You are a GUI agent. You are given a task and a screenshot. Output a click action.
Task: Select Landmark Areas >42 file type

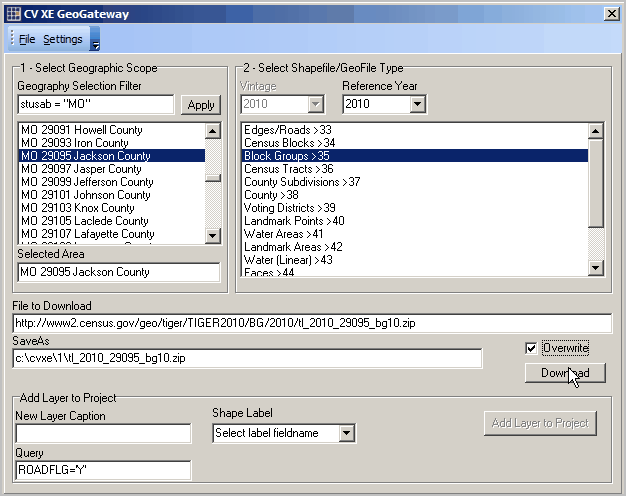click(x=415, y=247)
